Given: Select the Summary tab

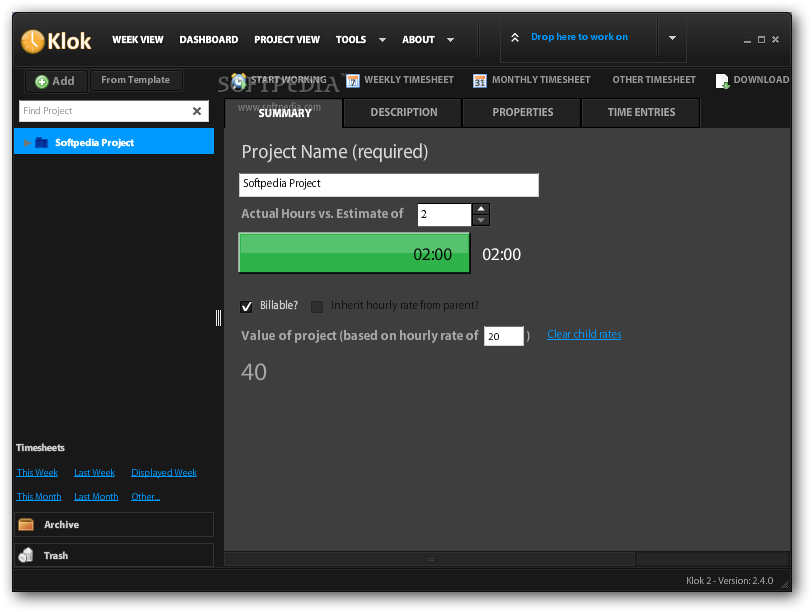Looking at the screenshot, I should 284,113.
